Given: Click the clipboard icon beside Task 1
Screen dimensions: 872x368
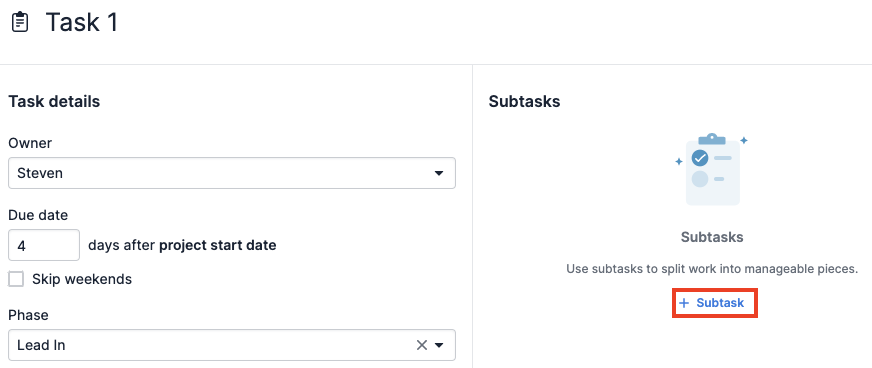Looking at the screenshot, I should pos(20,23).
